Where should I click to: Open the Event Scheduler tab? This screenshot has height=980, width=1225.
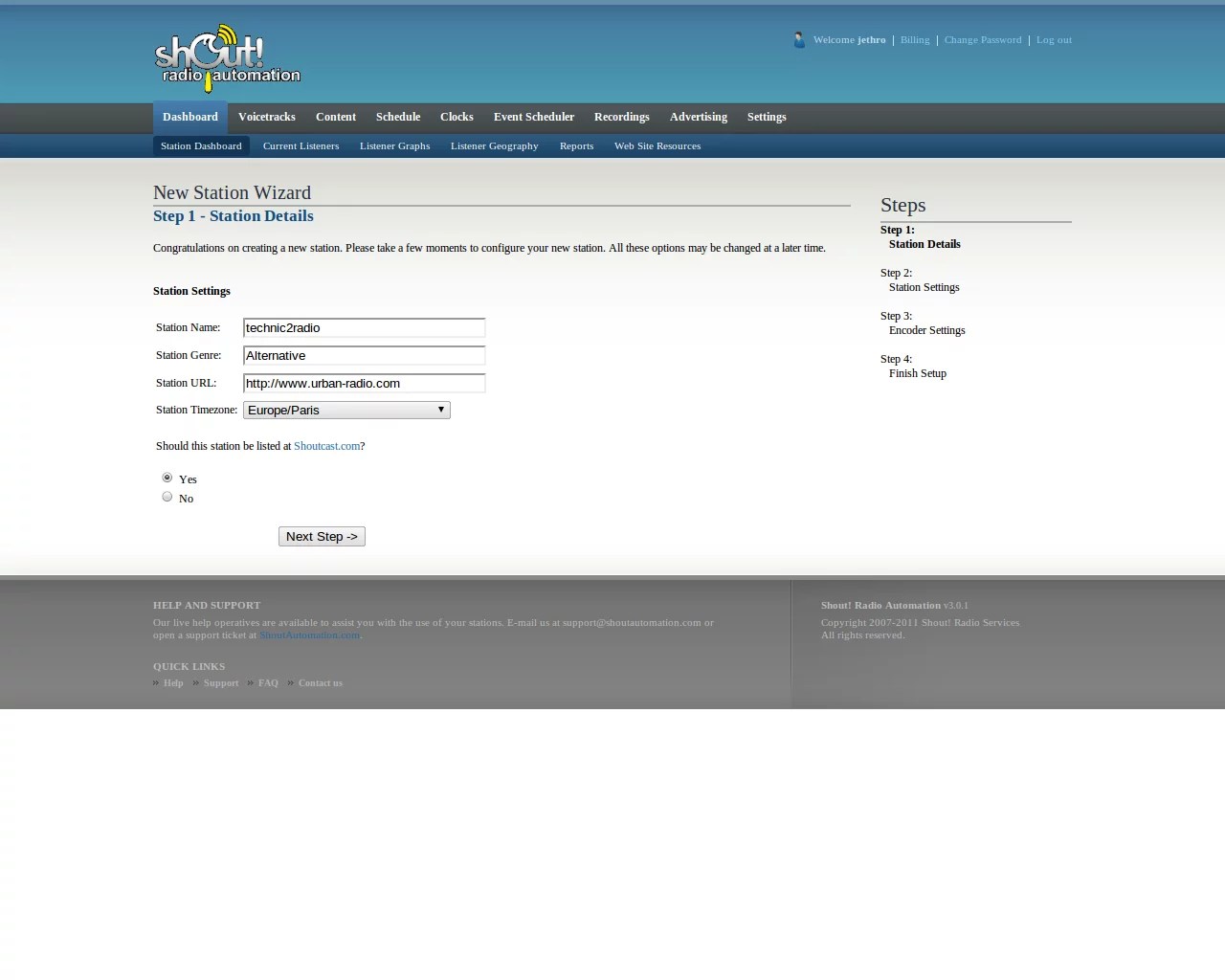534,117
